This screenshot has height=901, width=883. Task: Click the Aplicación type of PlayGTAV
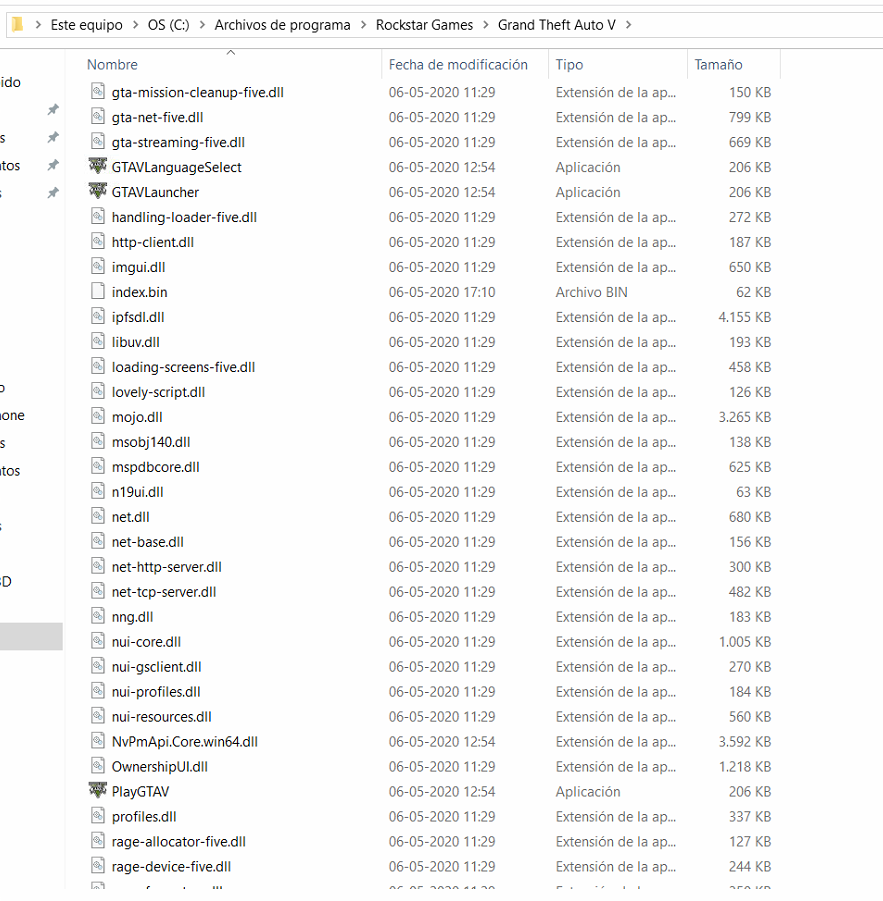point(588,792)
